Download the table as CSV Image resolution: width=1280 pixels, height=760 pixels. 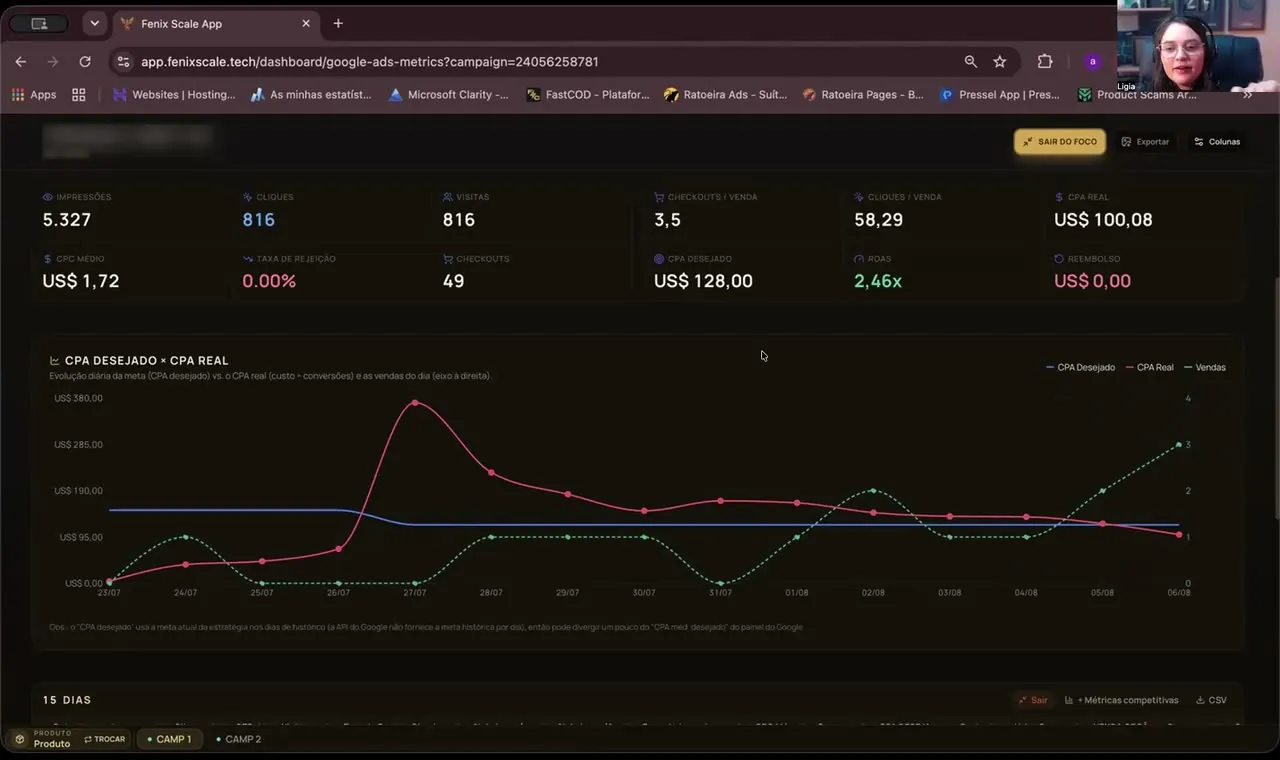pyautogui.click(x=1211, y=700)
